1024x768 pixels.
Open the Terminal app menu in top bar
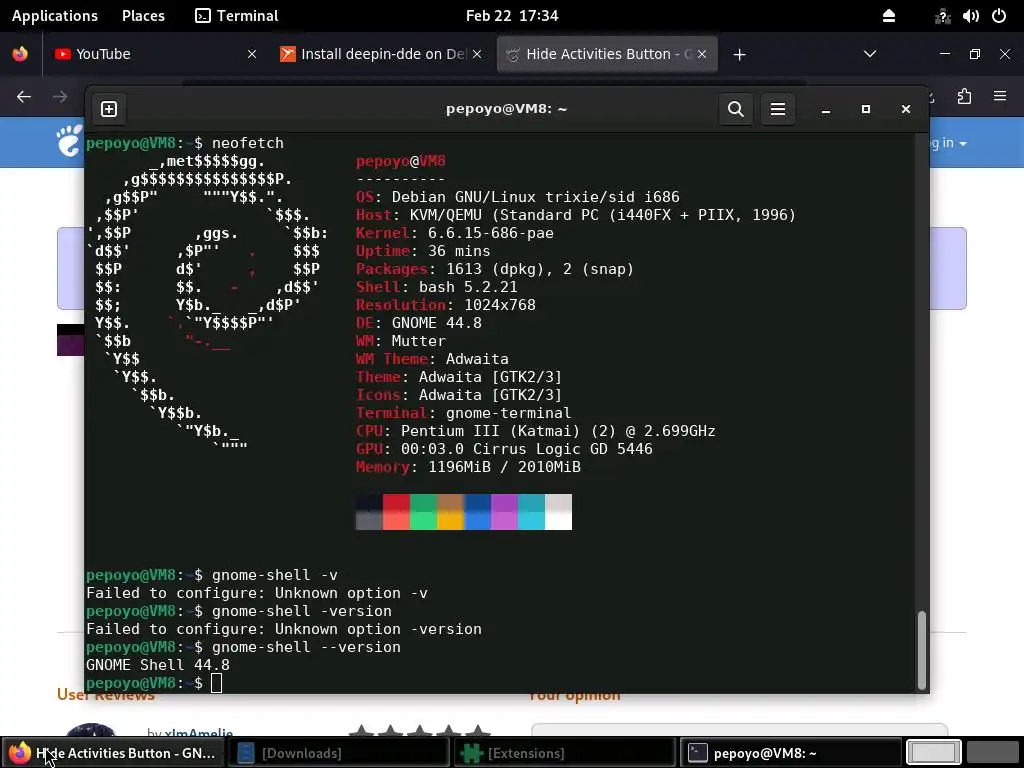(x=236, y=16)
